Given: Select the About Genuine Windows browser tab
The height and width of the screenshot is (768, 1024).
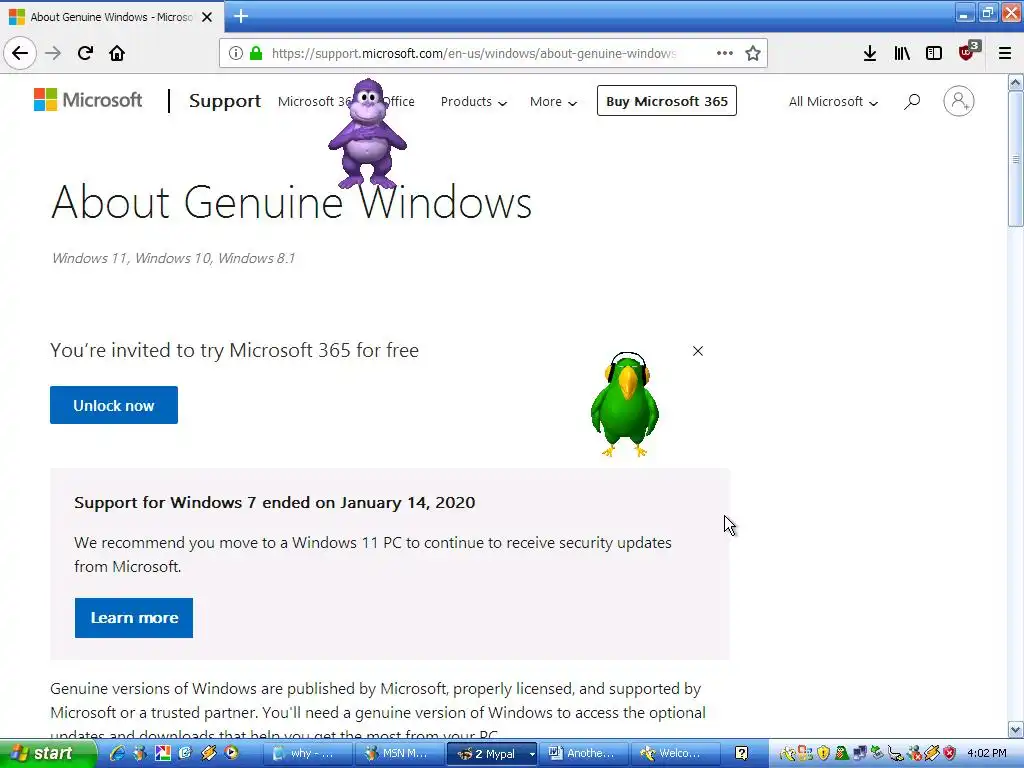Looking at the screenshot, I should point(112,17).
